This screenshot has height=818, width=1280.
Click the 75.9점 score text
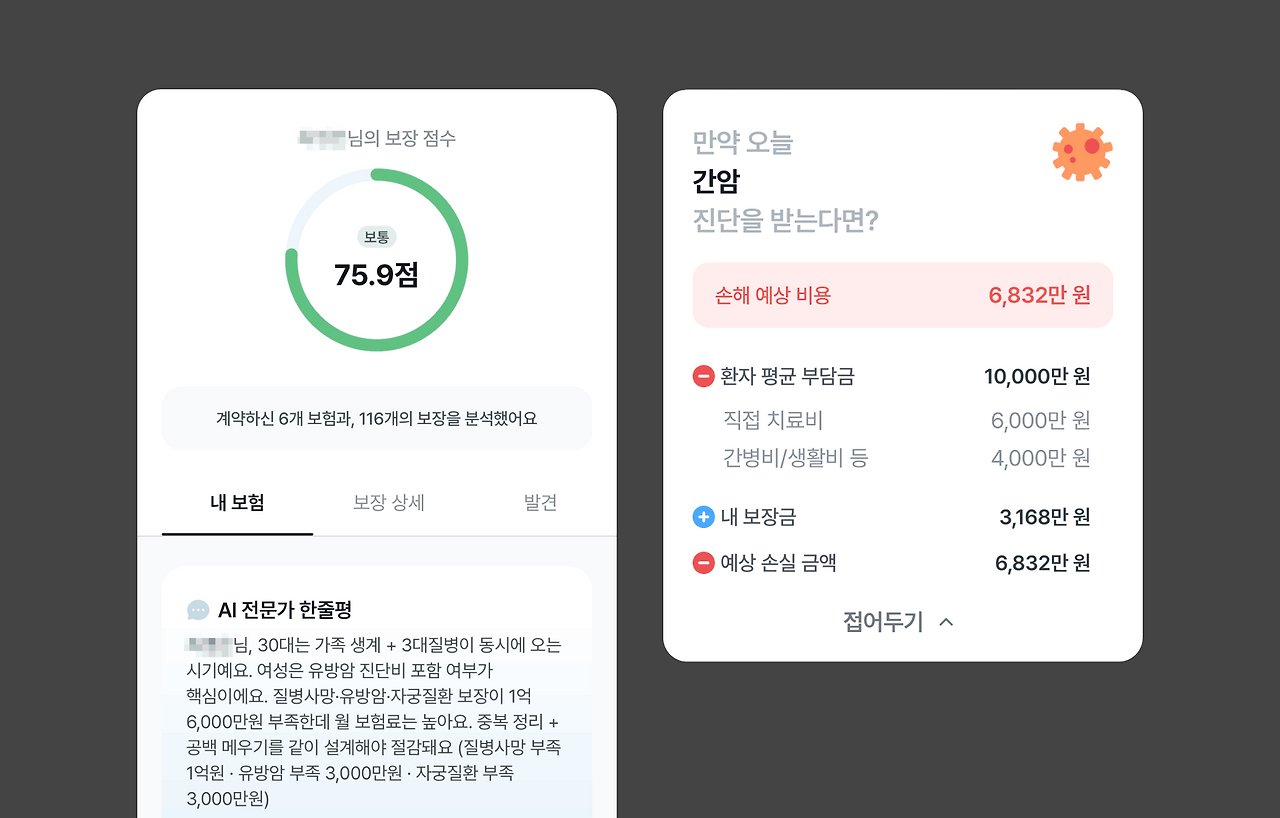(x=377, y=275)
